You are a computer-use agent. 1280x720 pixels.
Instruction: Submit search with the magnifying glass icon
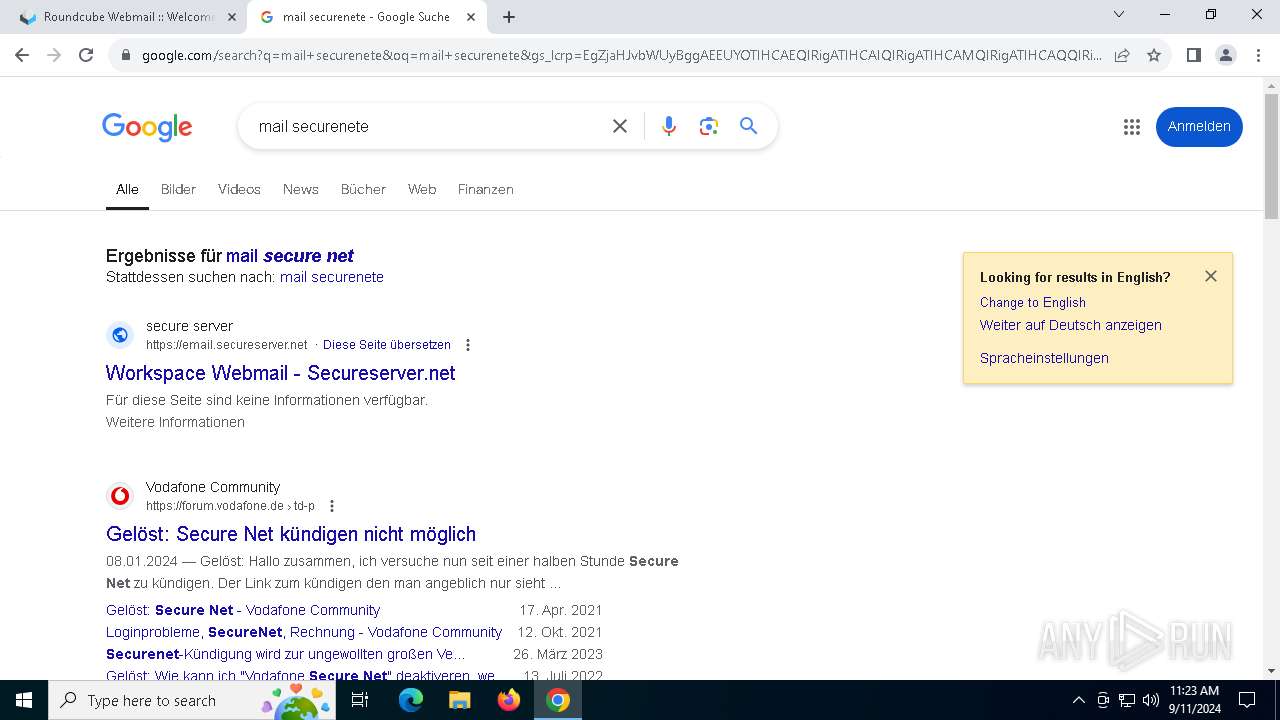tap(748, 126)
